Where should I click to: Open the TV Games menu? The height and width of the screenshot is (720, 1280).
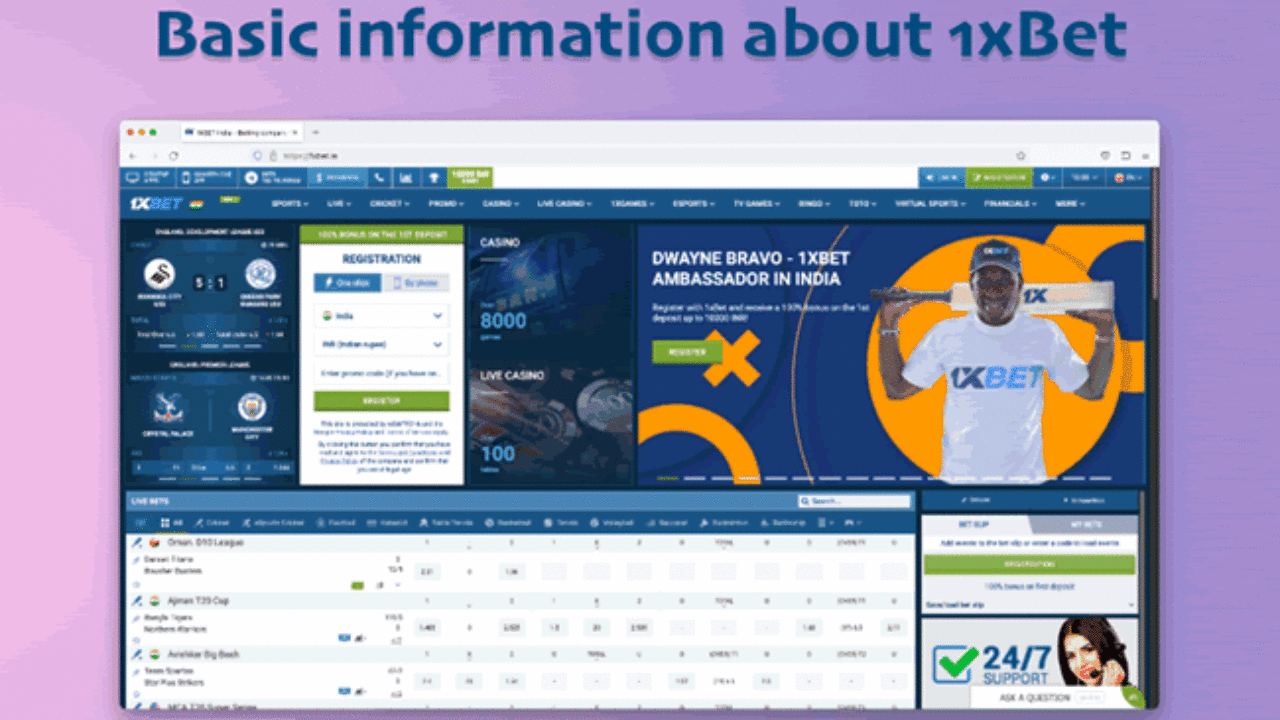click(756, 203)
